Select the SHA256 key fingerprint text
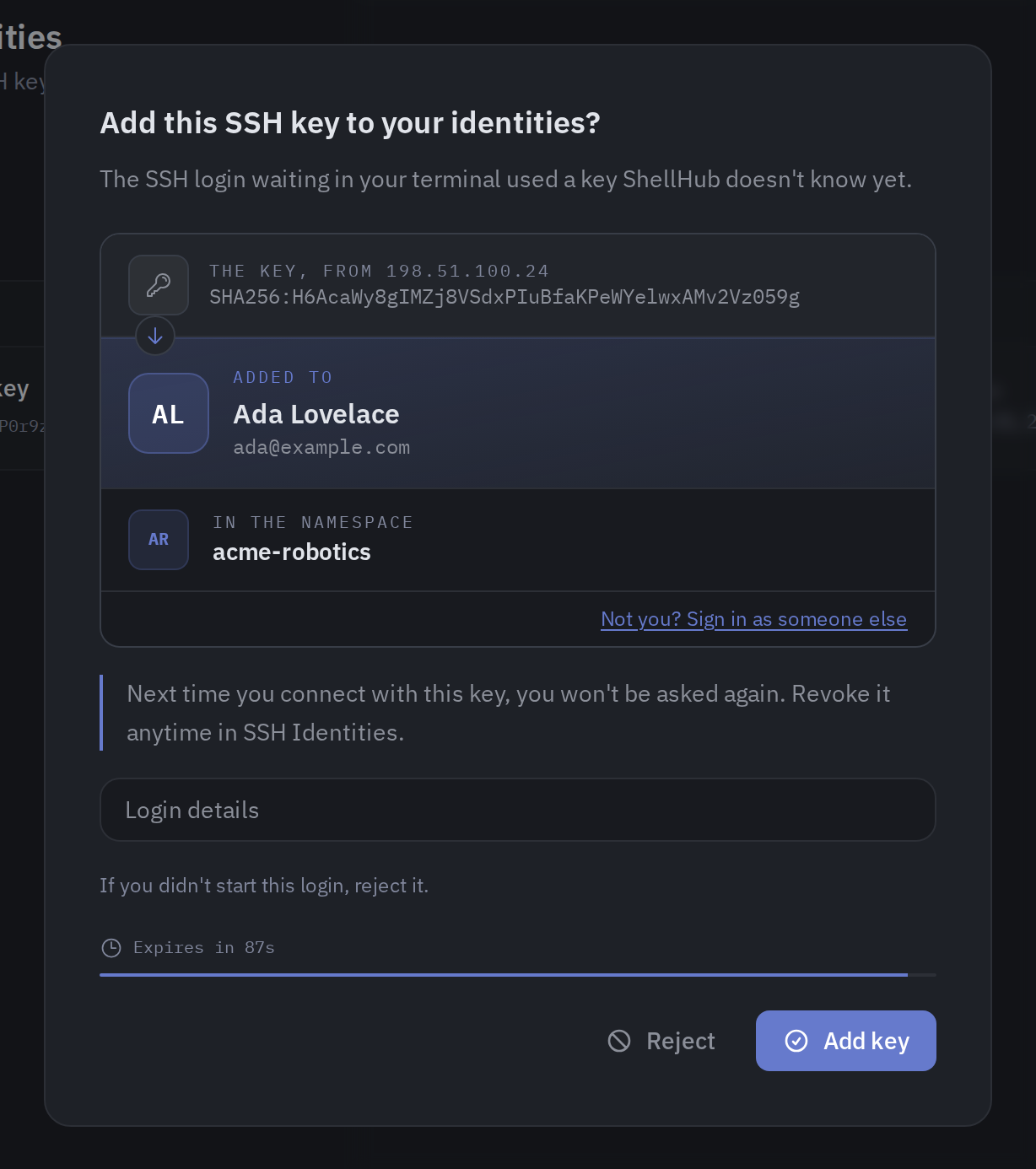The width and height of the screenshot is (1036, 1169). (x=505, y=297)
